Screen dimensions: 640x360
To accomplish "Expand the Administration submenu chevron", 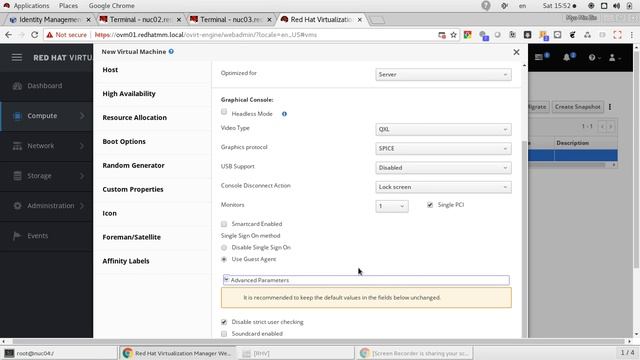I will pos(82,206).
